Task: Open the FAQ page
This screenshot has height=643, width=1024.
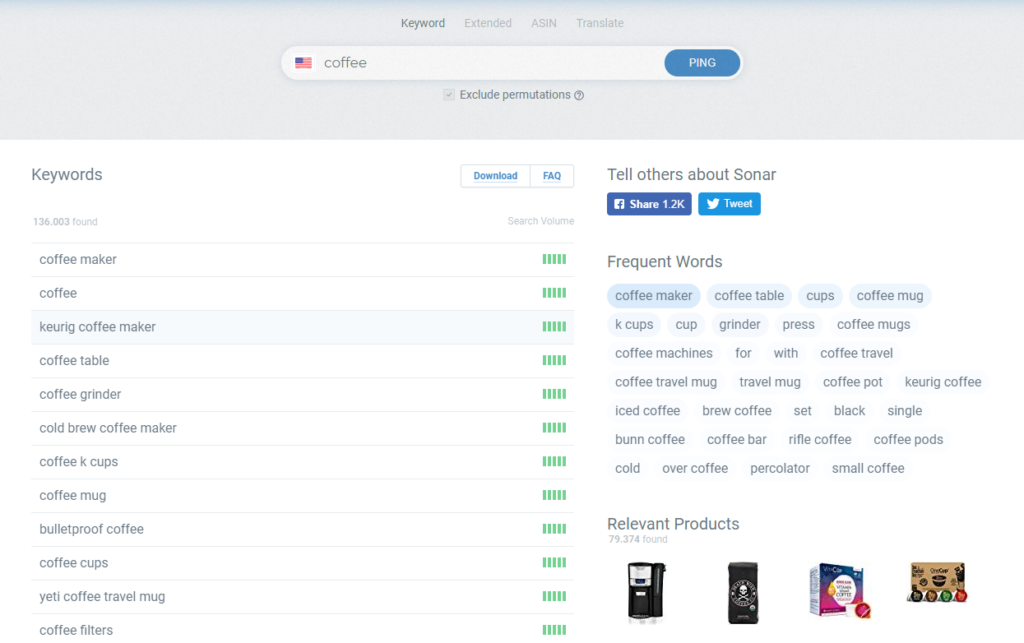Action: 552,175
